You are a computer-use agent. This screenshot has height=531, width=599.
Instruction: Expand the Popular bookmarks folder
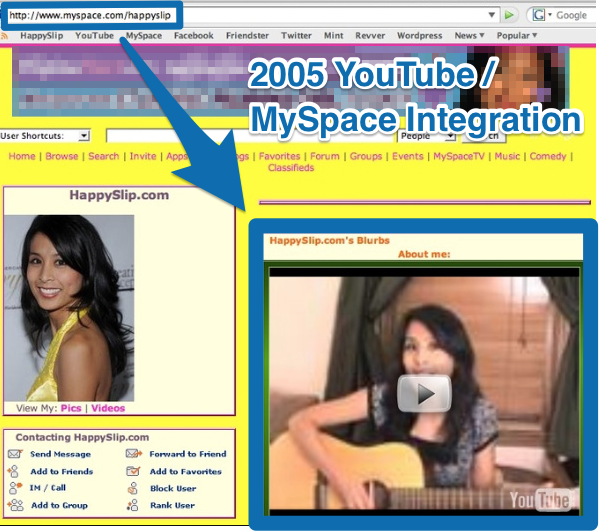(516, 36)
